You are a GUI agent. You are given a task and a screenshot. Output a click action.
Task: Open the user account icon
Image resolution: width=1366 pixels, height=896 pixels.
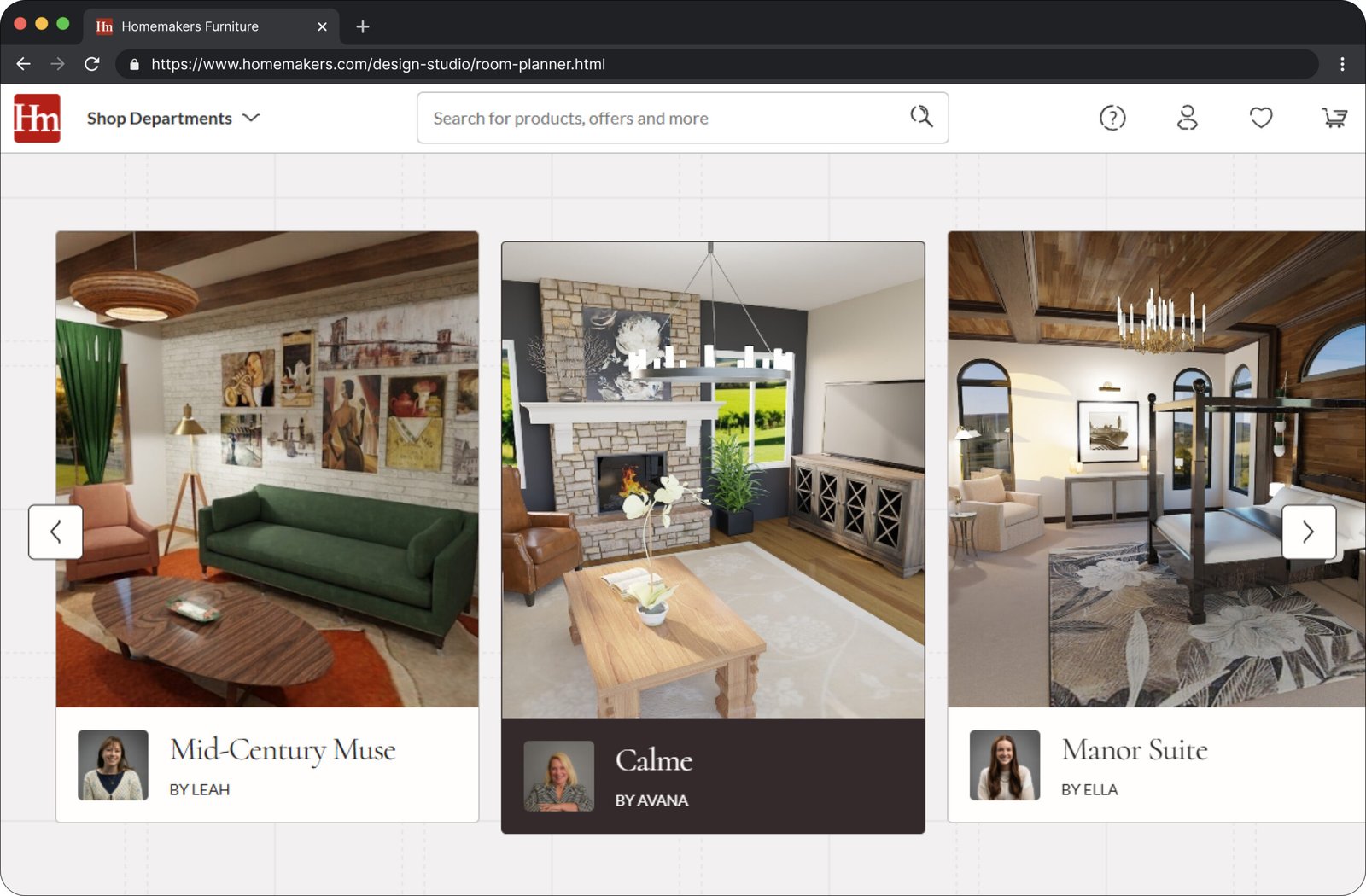point(1187,118)
